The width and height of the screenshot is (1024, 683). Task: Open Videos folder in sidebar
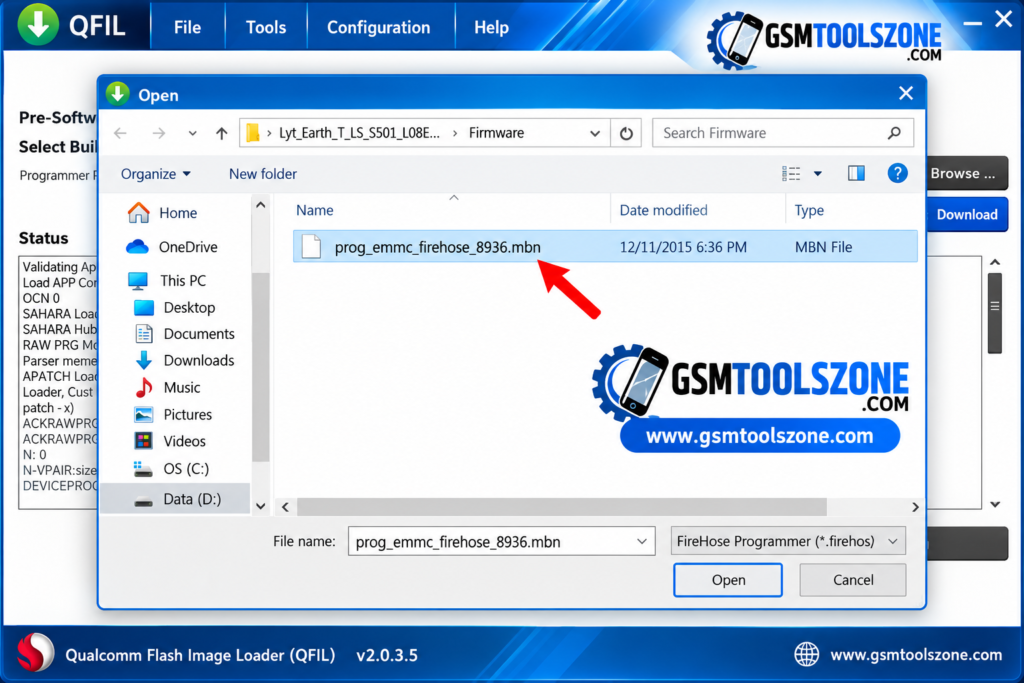tap(184, 441)
